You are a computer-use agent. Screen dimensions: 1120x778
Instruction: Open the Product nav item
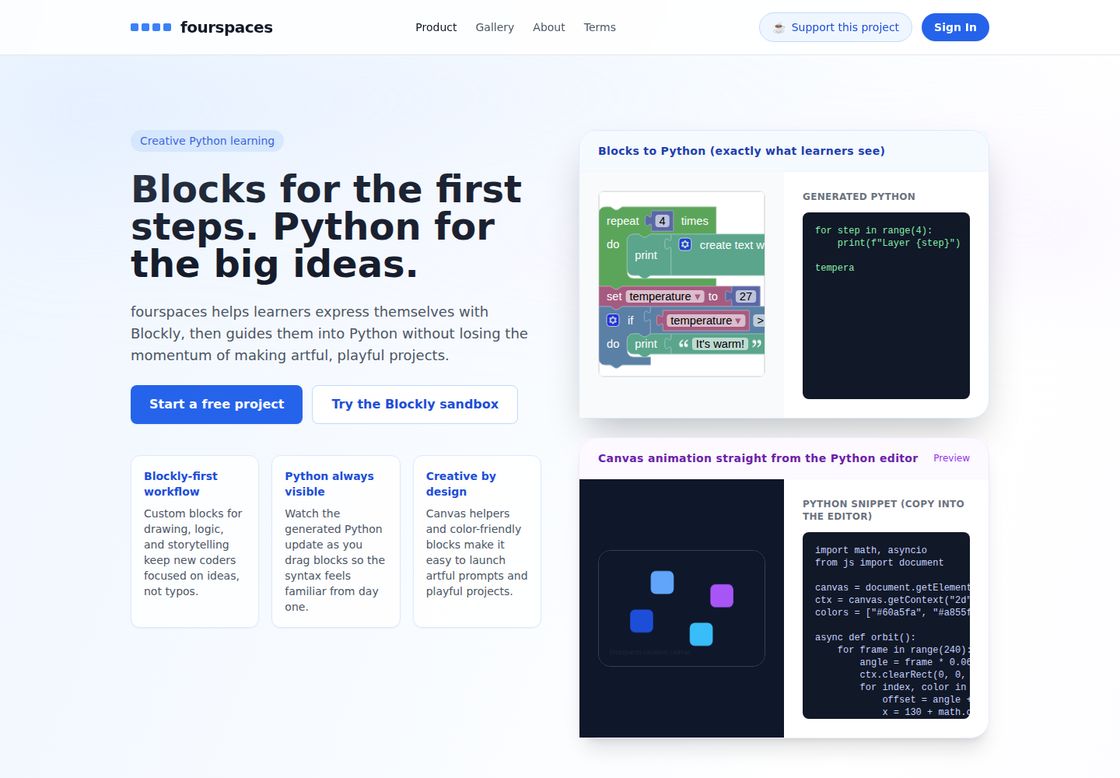tap(436, 27)
